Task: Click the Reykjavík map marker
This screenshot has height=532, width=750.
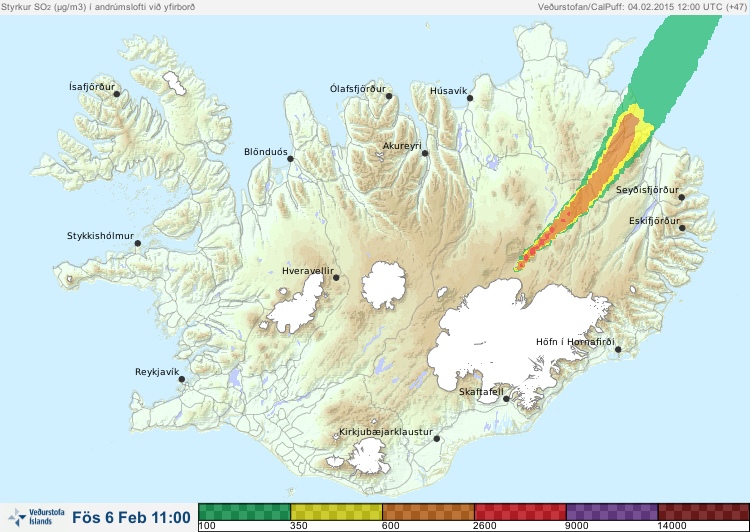Action: click(x=182, y=379)
